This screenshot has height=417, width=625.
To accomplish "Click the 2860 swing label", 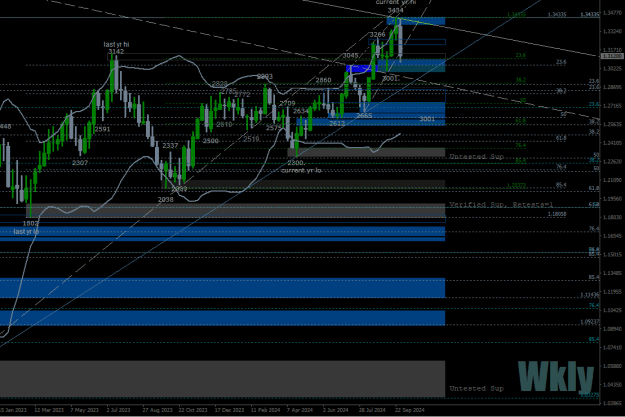I will [324, 81].
